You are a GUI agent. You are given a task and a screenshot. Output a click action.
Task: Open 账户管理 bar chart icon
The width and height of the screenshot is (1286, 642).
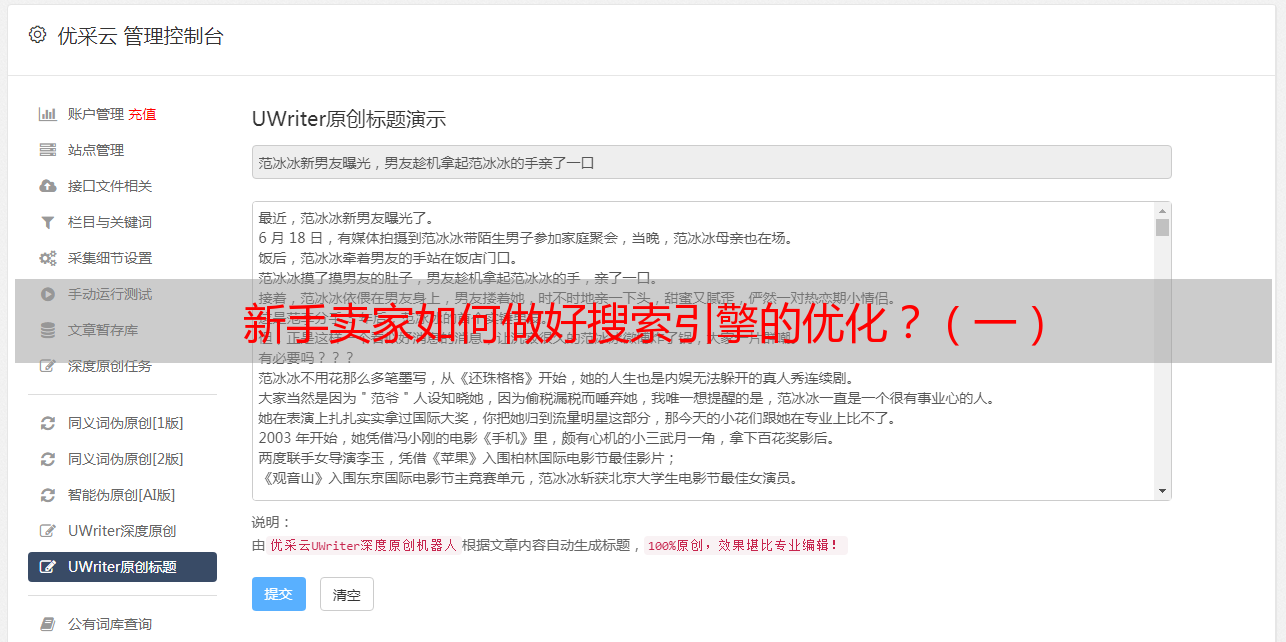pos(47,114)
